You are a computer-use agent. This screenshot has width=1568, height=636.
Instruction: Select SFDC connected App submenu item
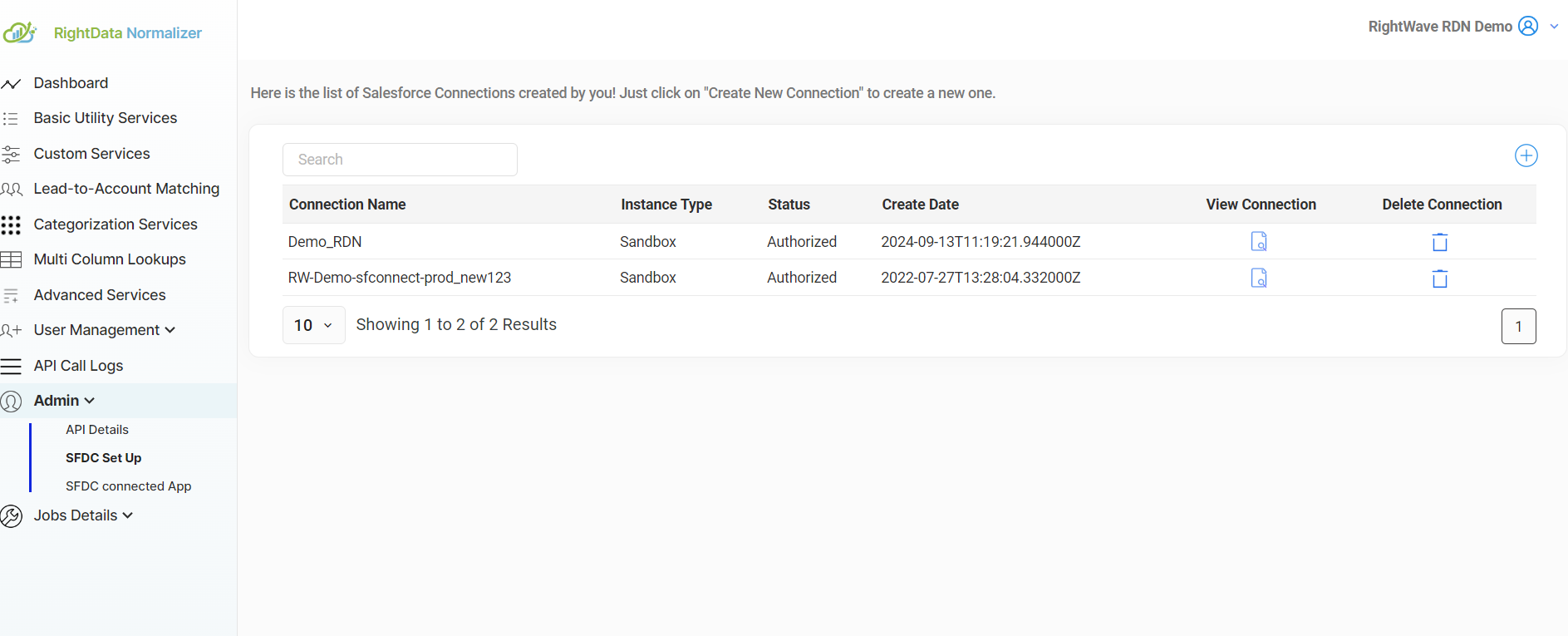point(129,486)
